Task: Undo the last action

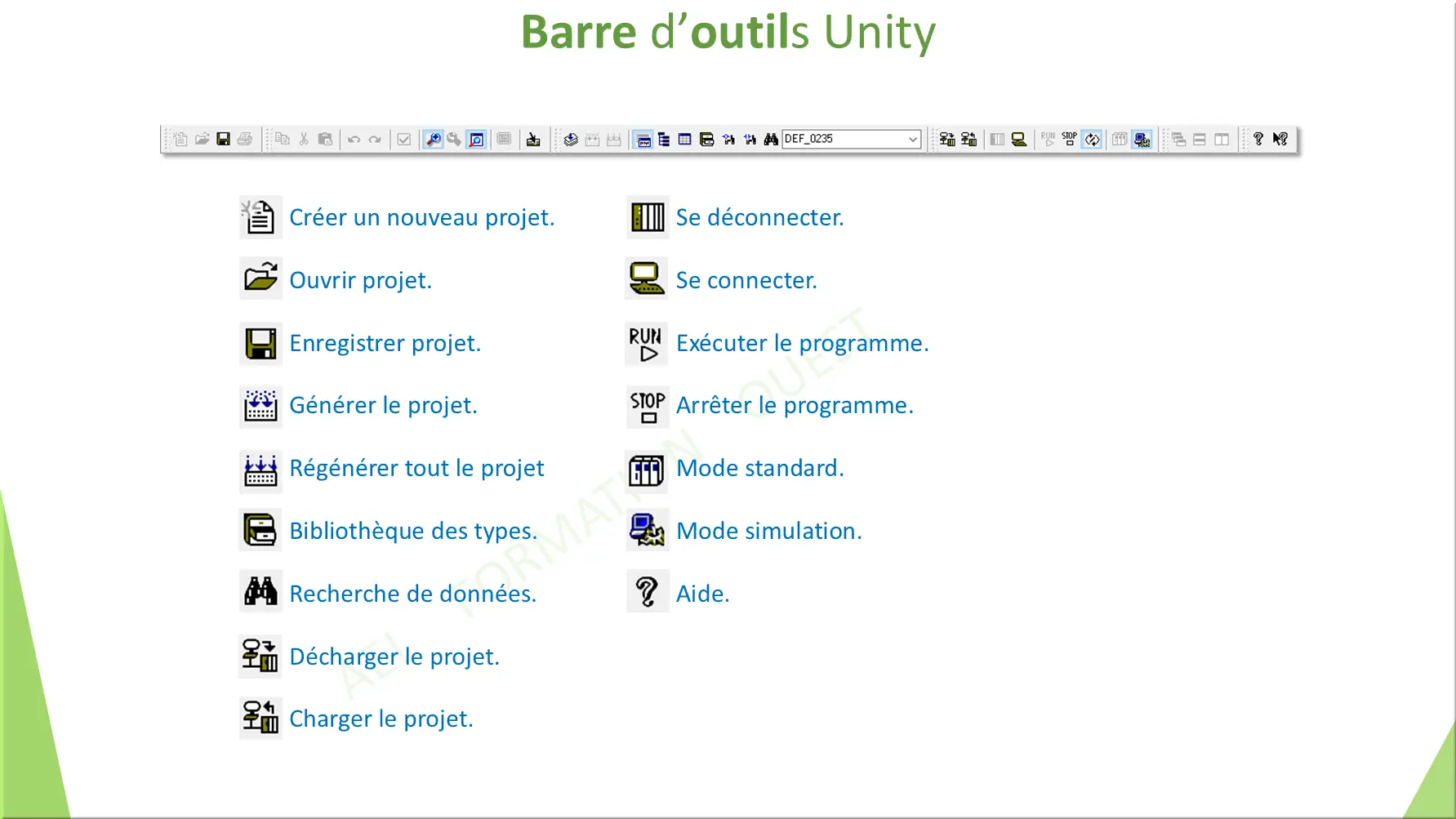Action: (x=354, y=139)
